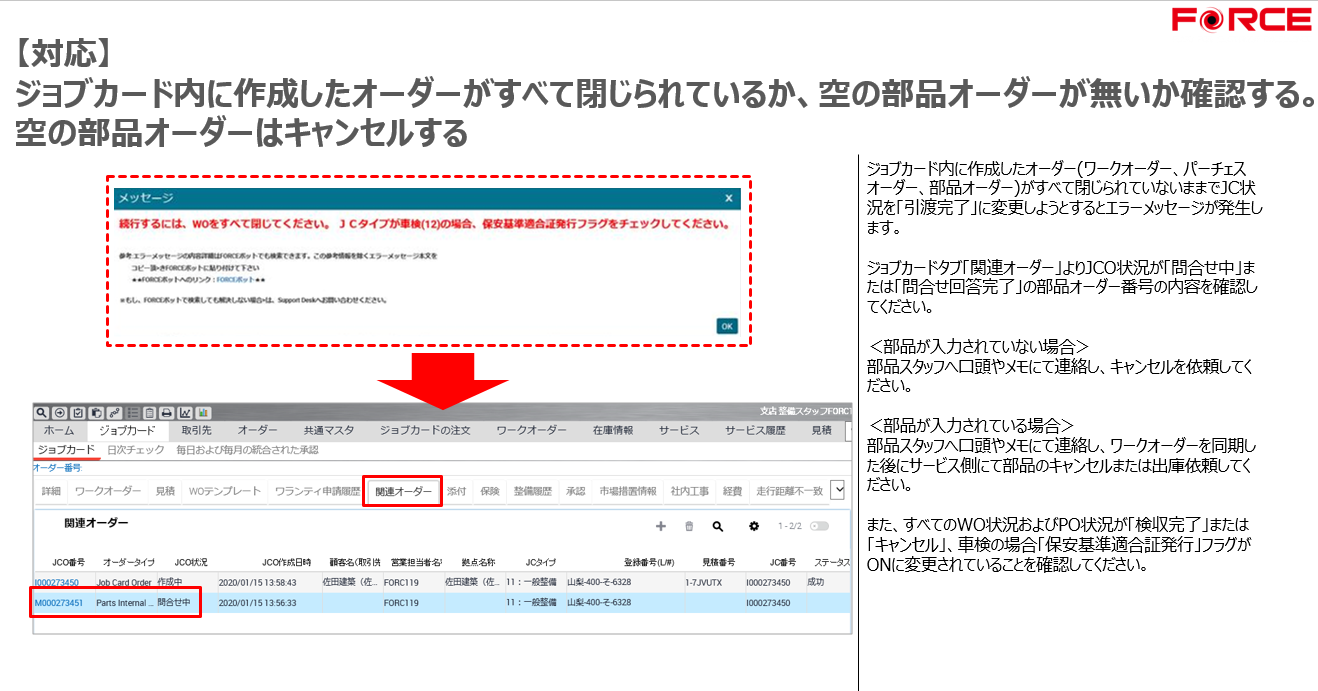1318x691 pixels.
Task: Add a related order with plus icon
Action: (x=660, y=526)
